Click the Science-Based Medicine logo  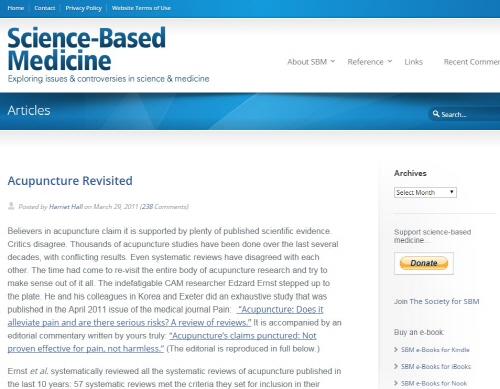(86, 49)
